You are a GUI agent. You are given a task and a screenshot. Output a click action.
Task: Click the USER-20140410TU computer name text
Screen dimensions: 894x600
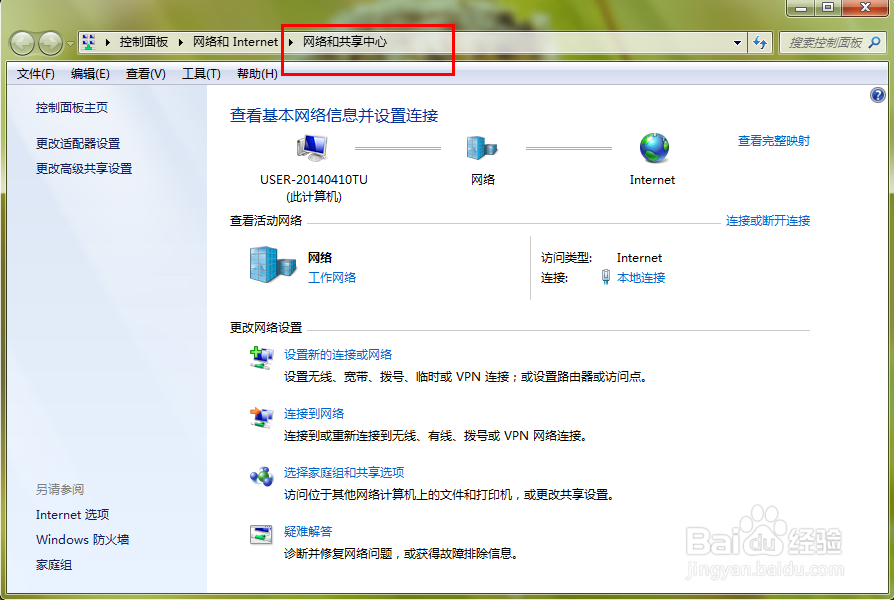pos(314,180)
